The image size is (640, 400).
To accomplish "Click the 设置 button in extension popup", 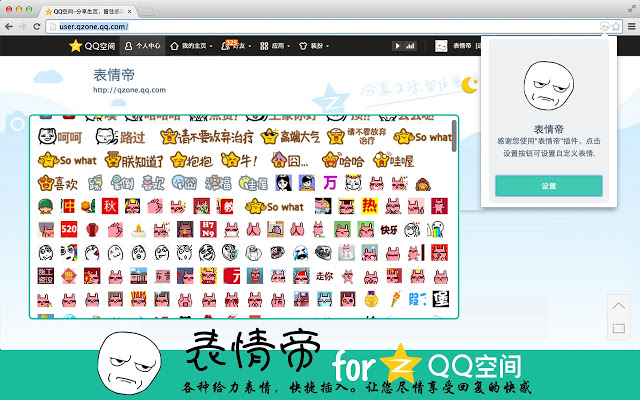I will tap(549, 186).
